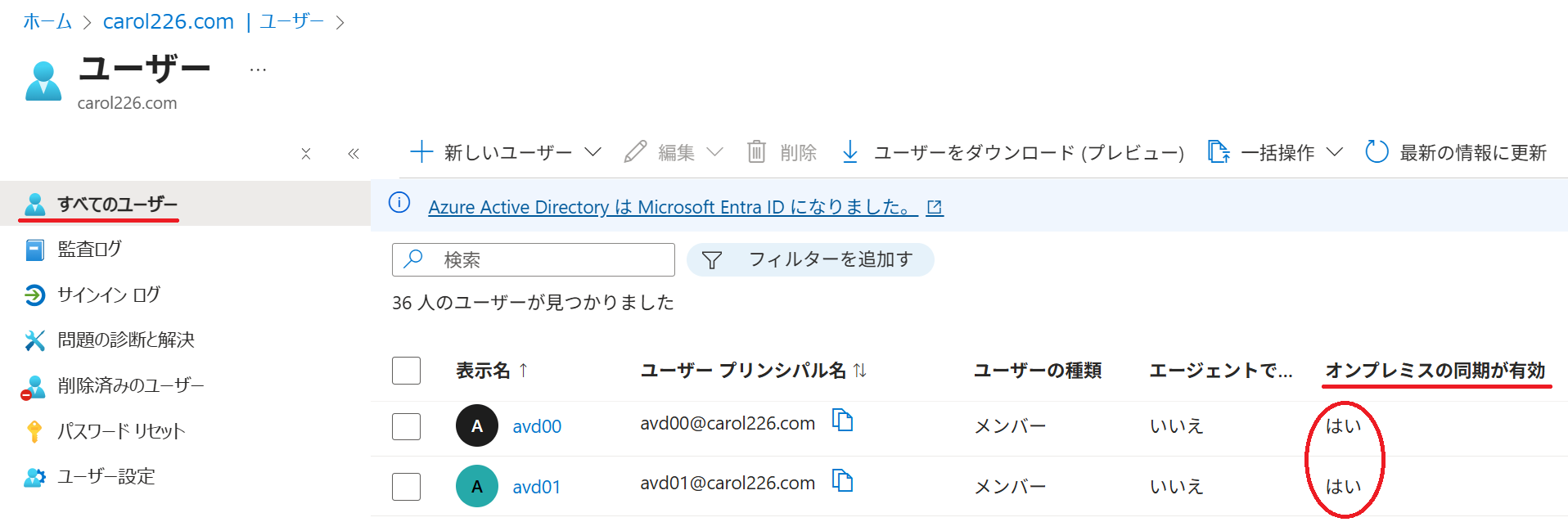Click the refresh circular arrow icon
Viewport: 1568px width, 522px height.
click(x=1377, y=151)
